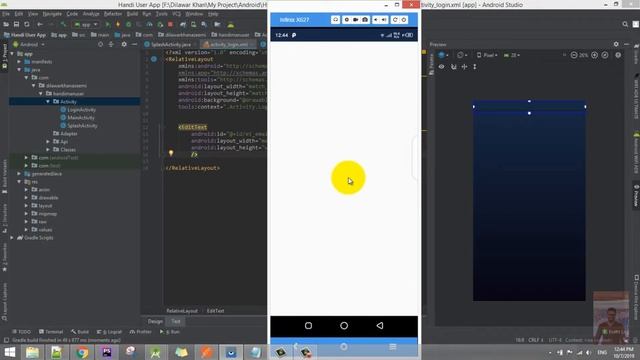640x360 pixels.
Task: Open the Navigate menu
Action: (x=52, y=14)
